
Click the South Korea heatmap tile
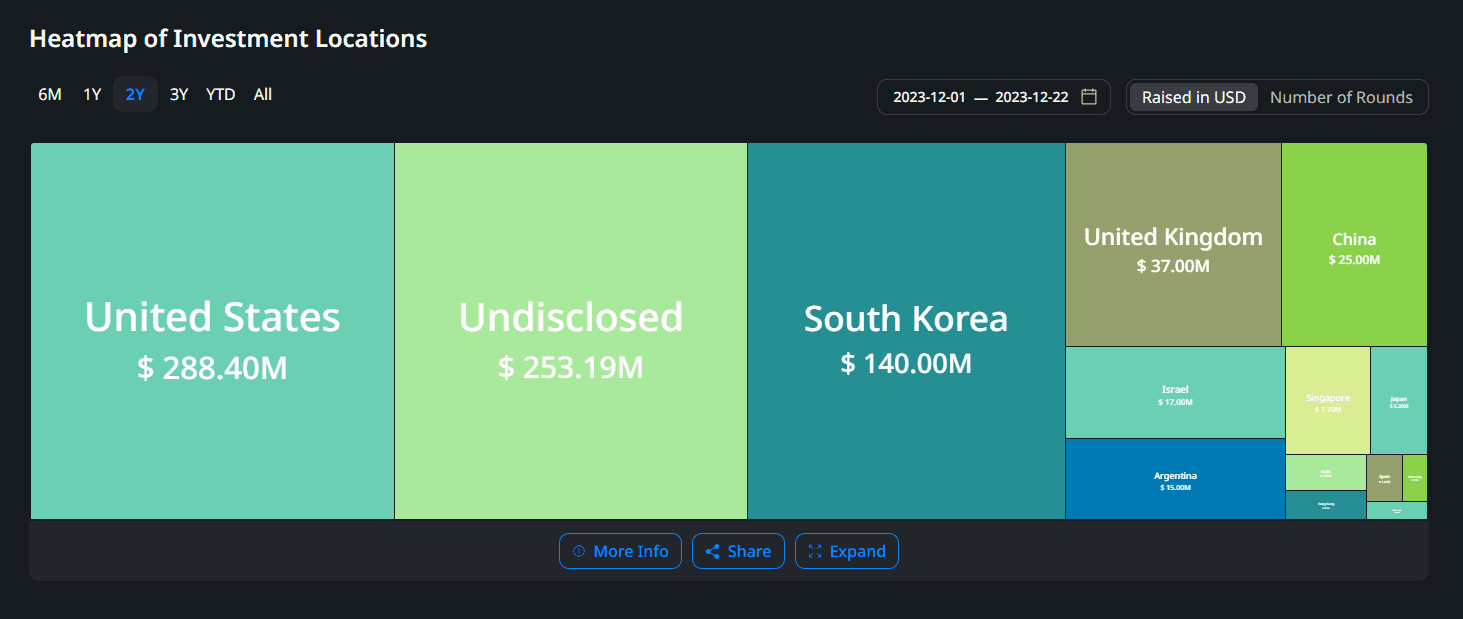click(905, 330)
